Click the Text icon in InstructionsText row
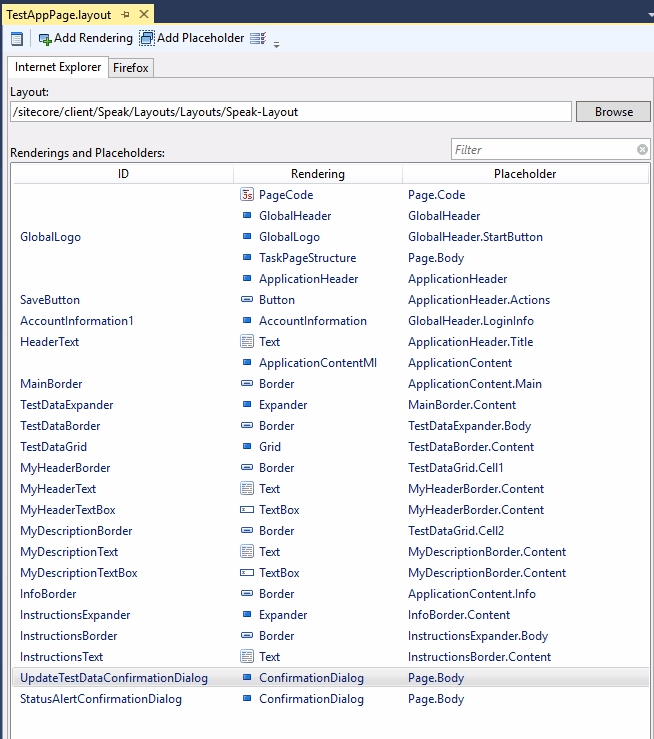654x739 pixels. click(x=247, y=657)
